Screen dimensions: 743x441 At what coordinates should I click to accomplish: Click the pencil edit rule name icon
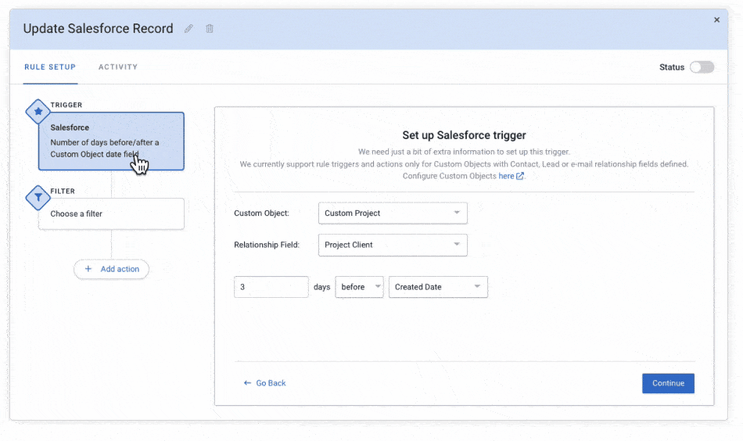point(189,29)
